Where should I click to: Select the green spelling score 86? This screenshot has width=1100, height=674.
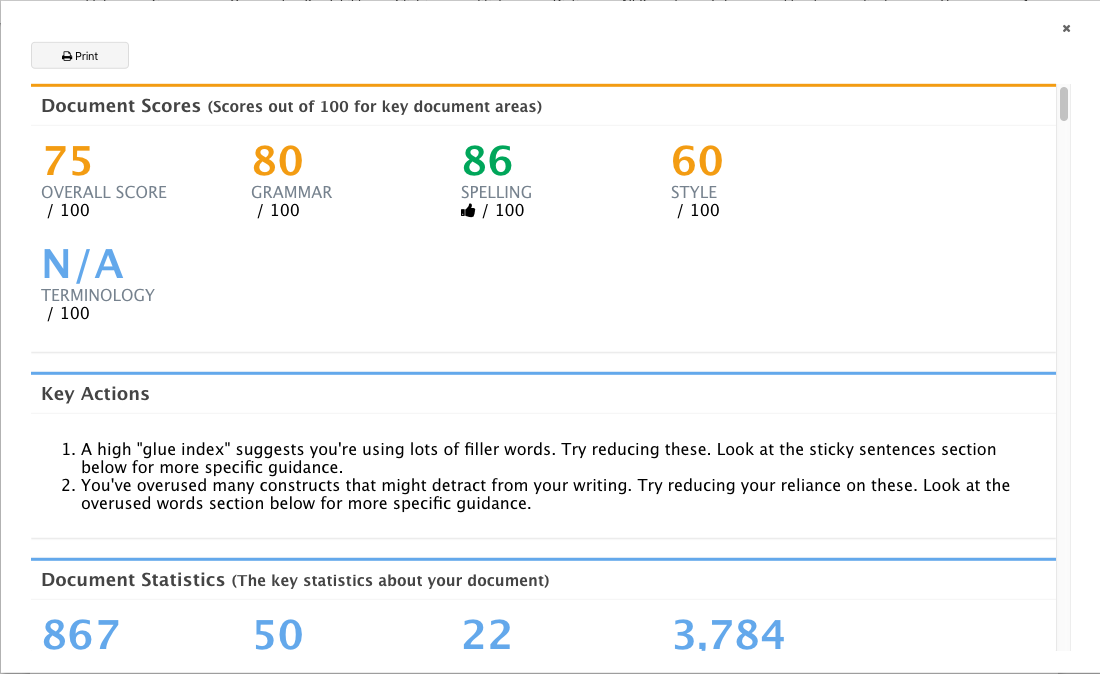(488, 161)
